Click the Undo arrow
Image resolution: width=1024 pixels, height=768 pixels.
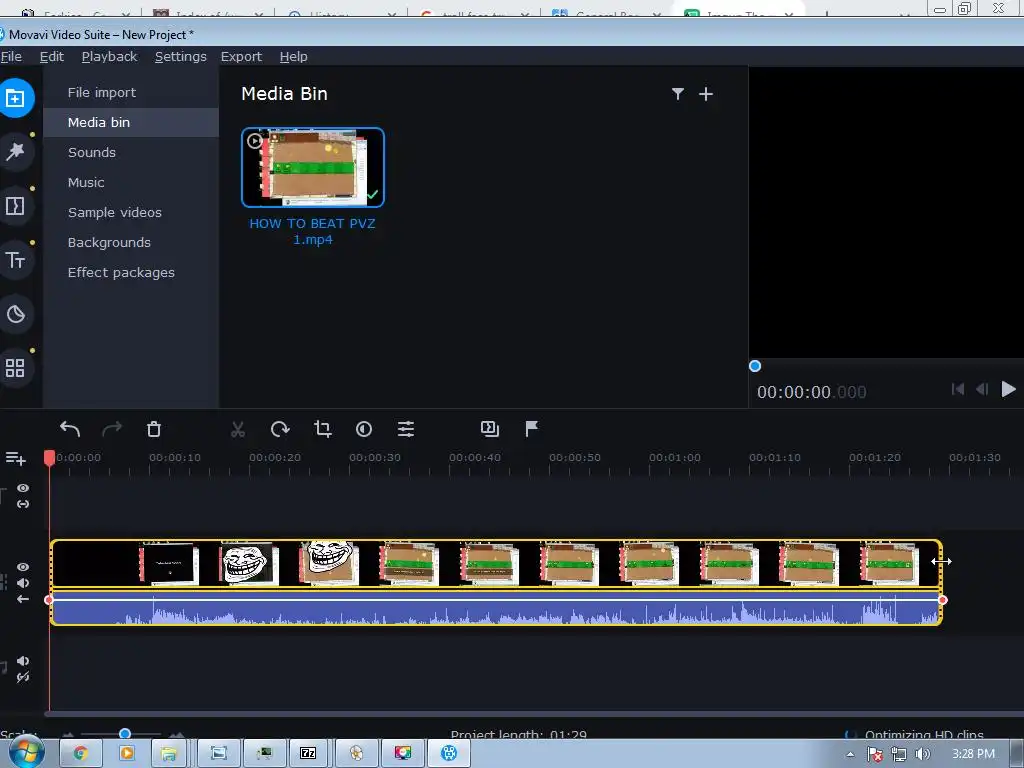click(x=70, y=429)
